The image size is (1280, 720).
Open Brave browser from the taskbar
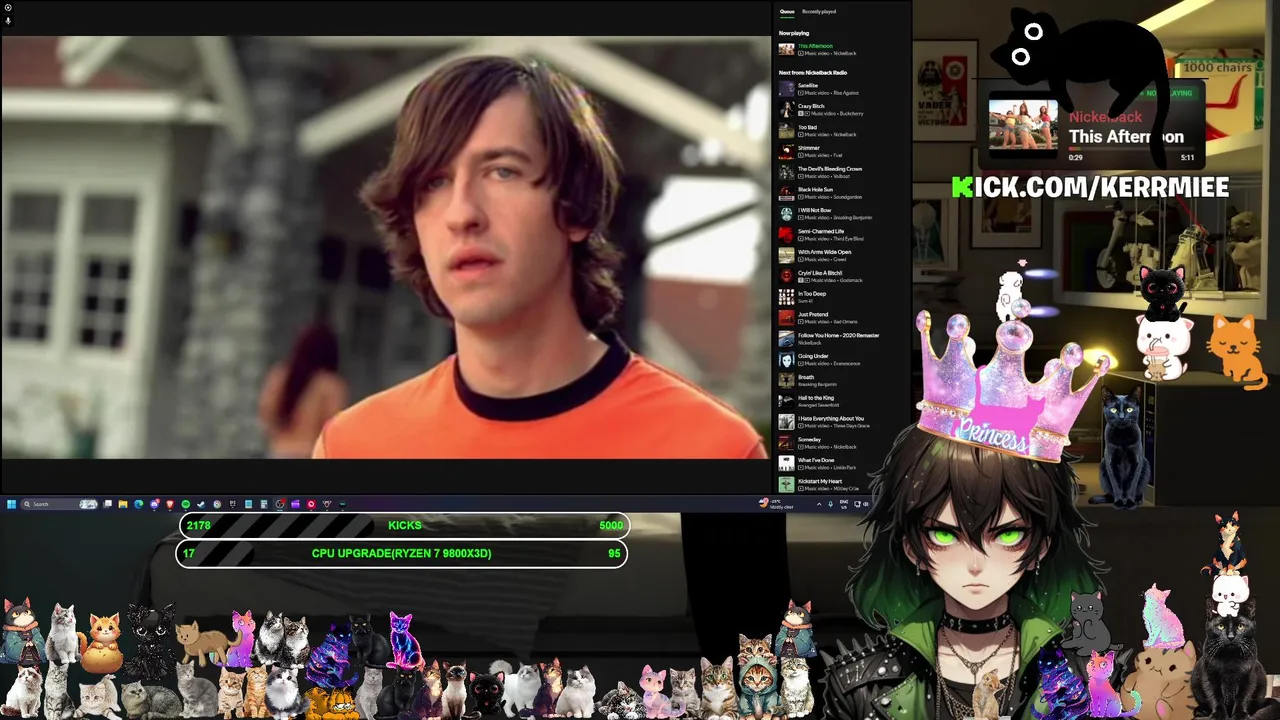pos(170,504)
